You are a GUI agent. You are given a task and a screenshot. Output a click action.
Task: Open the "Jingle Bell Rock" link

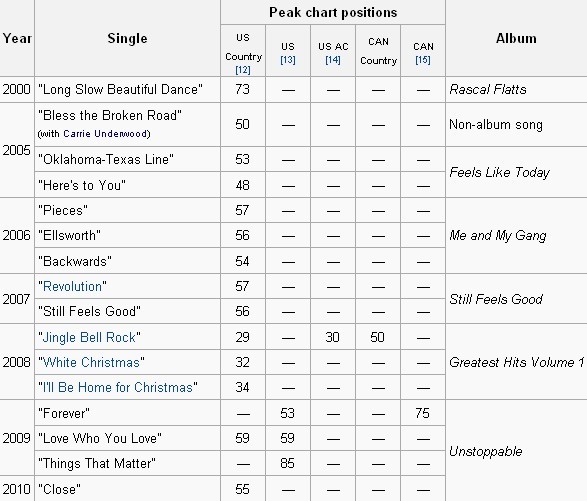point(89,337)
